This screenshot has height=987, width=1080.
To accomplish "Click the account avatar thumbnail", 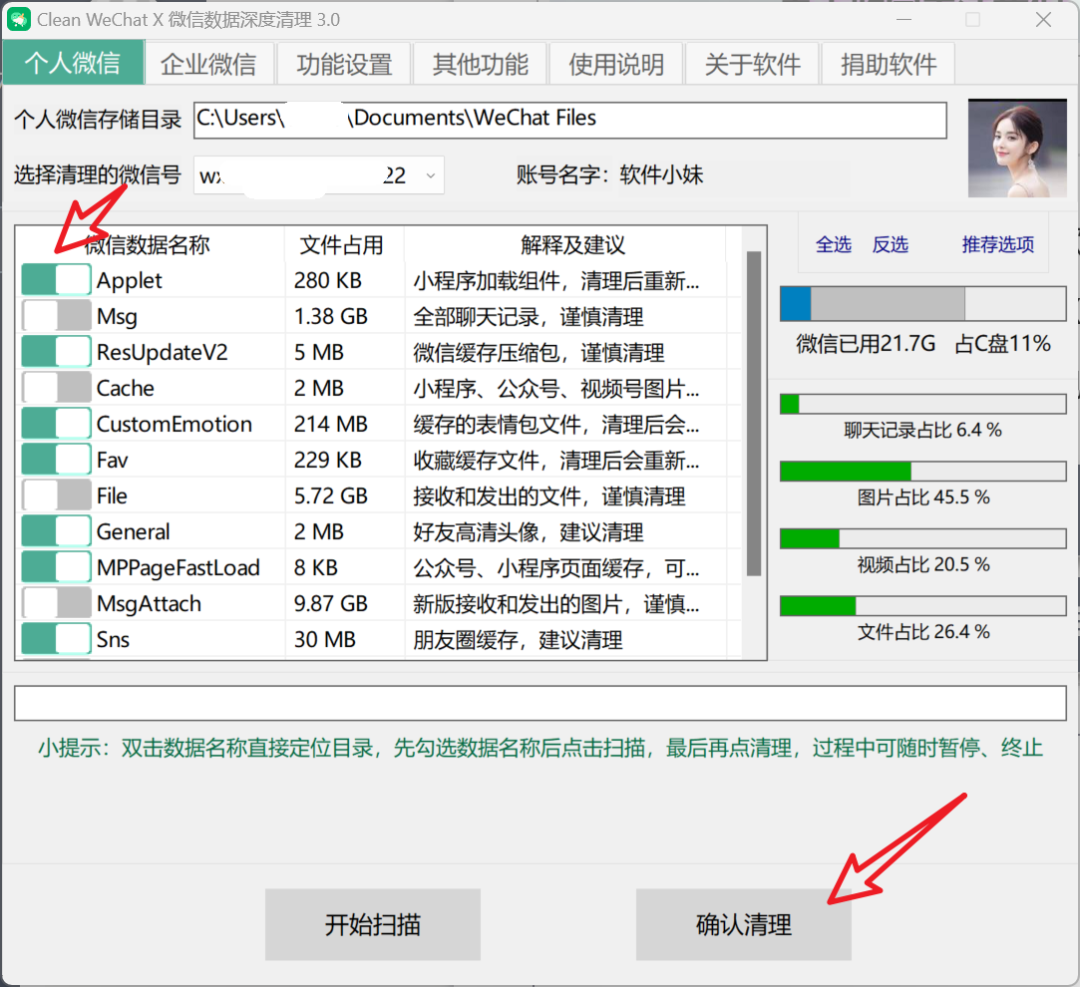I will 1017,148.
